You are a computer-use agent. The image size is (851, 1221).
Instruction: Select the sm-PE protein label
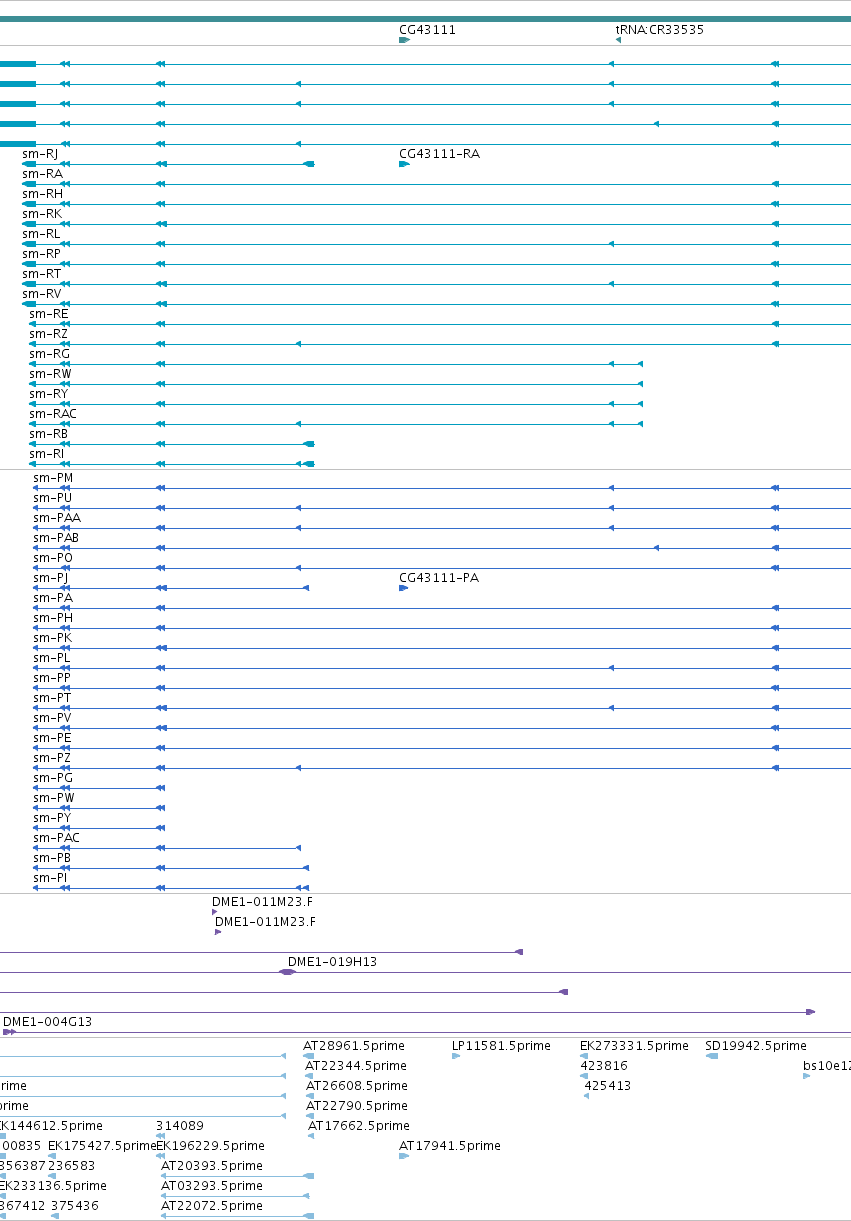[x=52, y=738]
